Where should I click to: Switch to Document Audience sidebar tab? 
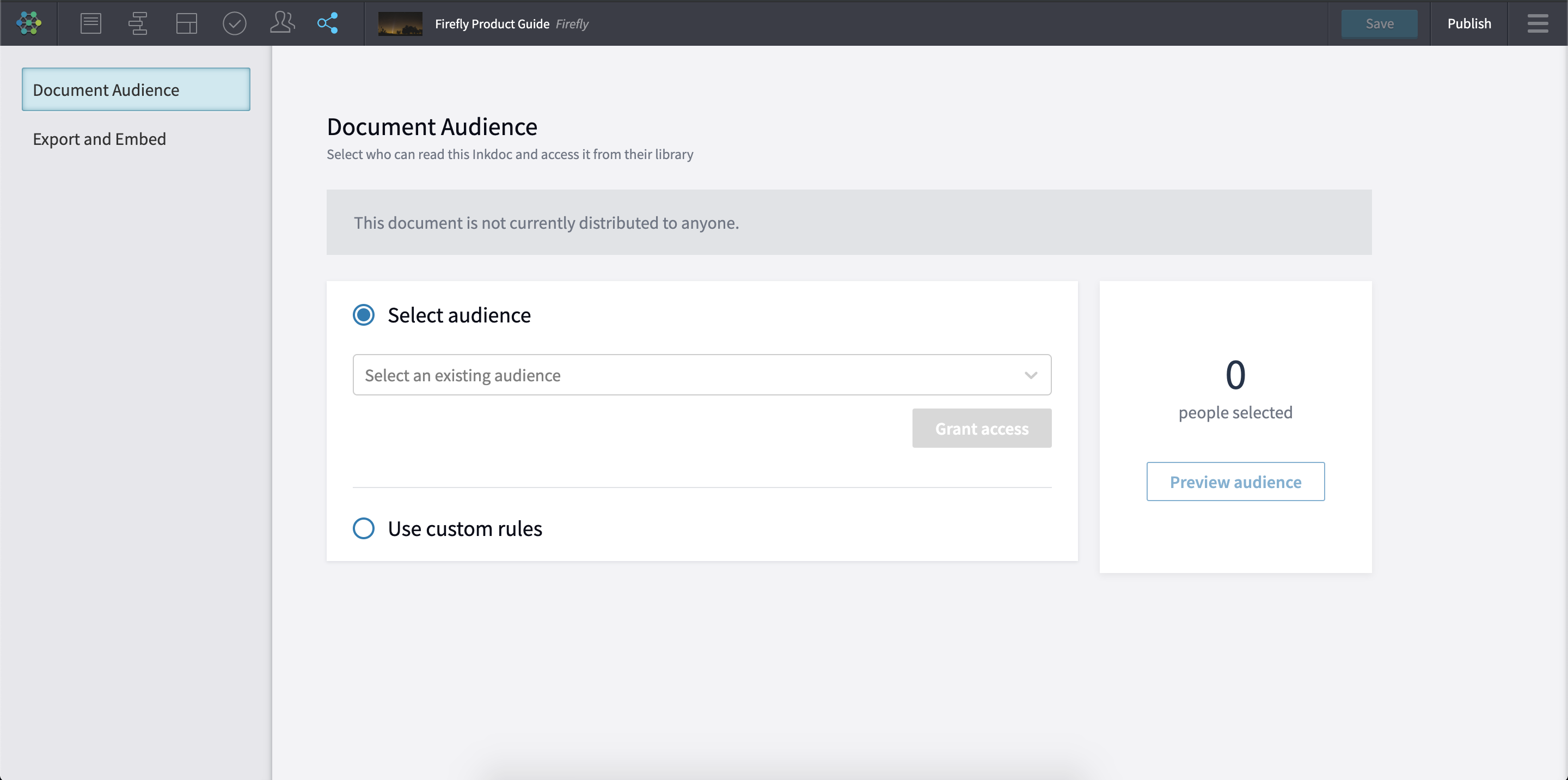136,89
